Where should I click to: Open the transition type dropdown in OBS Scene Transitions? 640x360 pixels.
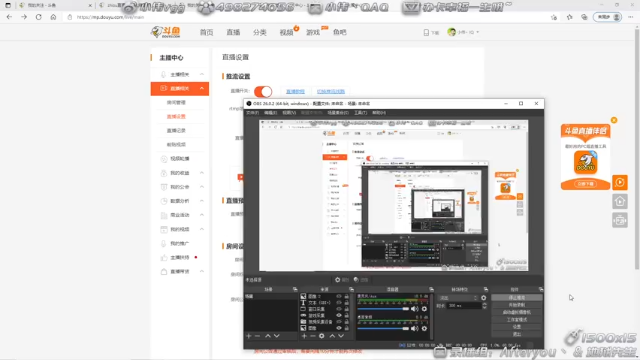[458, 298]
